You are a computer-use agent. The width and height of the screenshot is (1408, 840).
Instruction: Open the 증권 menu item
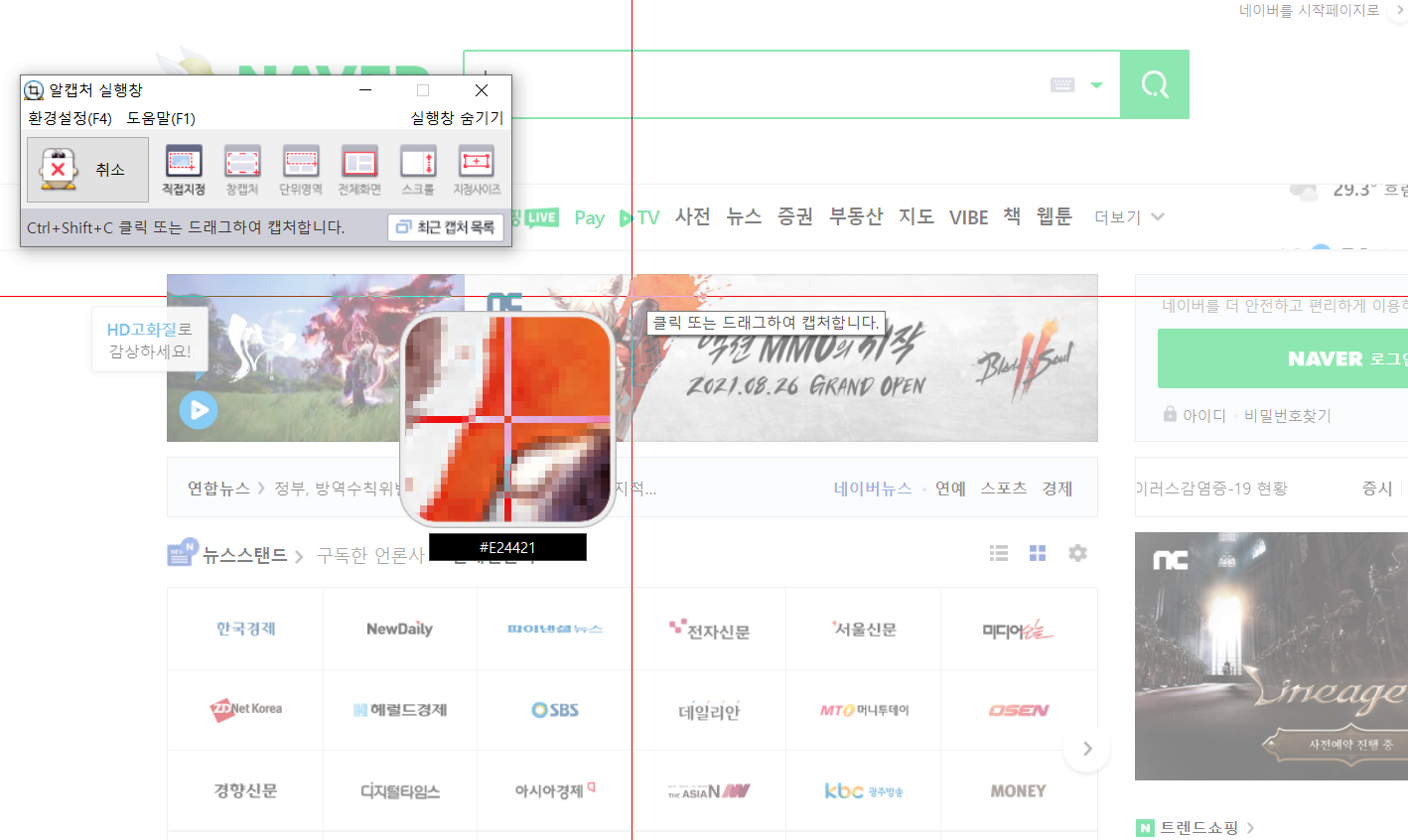tap(795, 216)
